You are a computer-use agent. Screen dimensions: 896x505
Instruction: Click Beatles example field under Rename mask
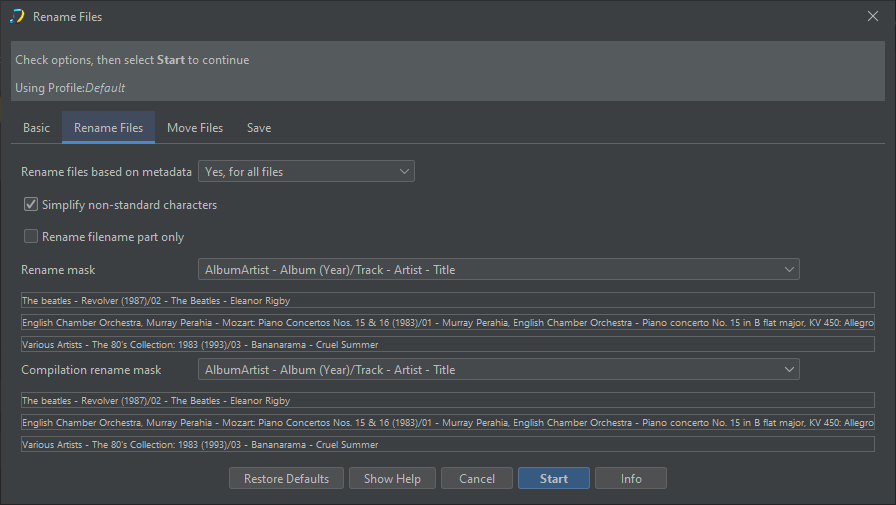tap(447, 300)
